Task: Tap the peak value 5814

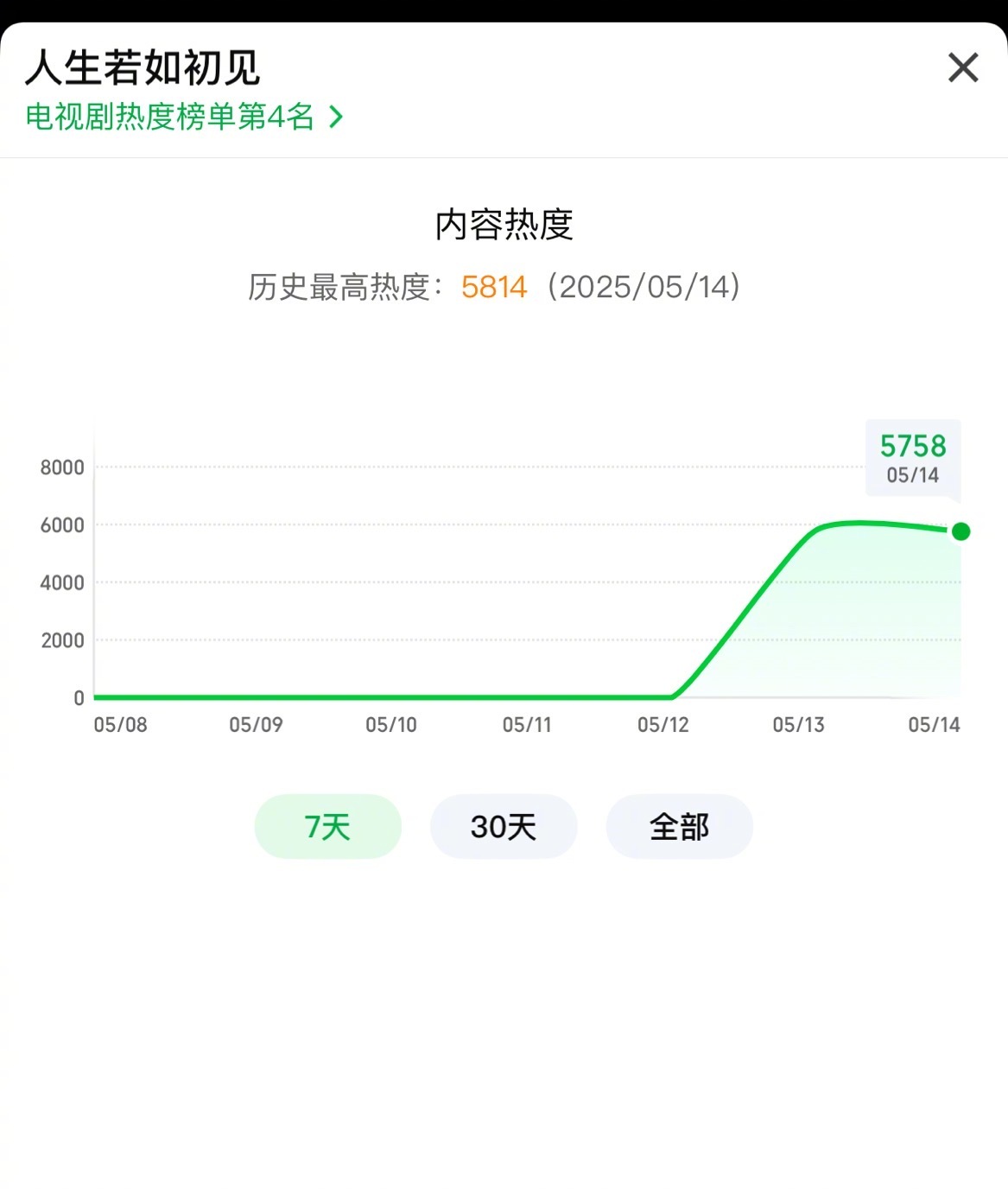Action: pyautogui.click(x=494, y=287)
